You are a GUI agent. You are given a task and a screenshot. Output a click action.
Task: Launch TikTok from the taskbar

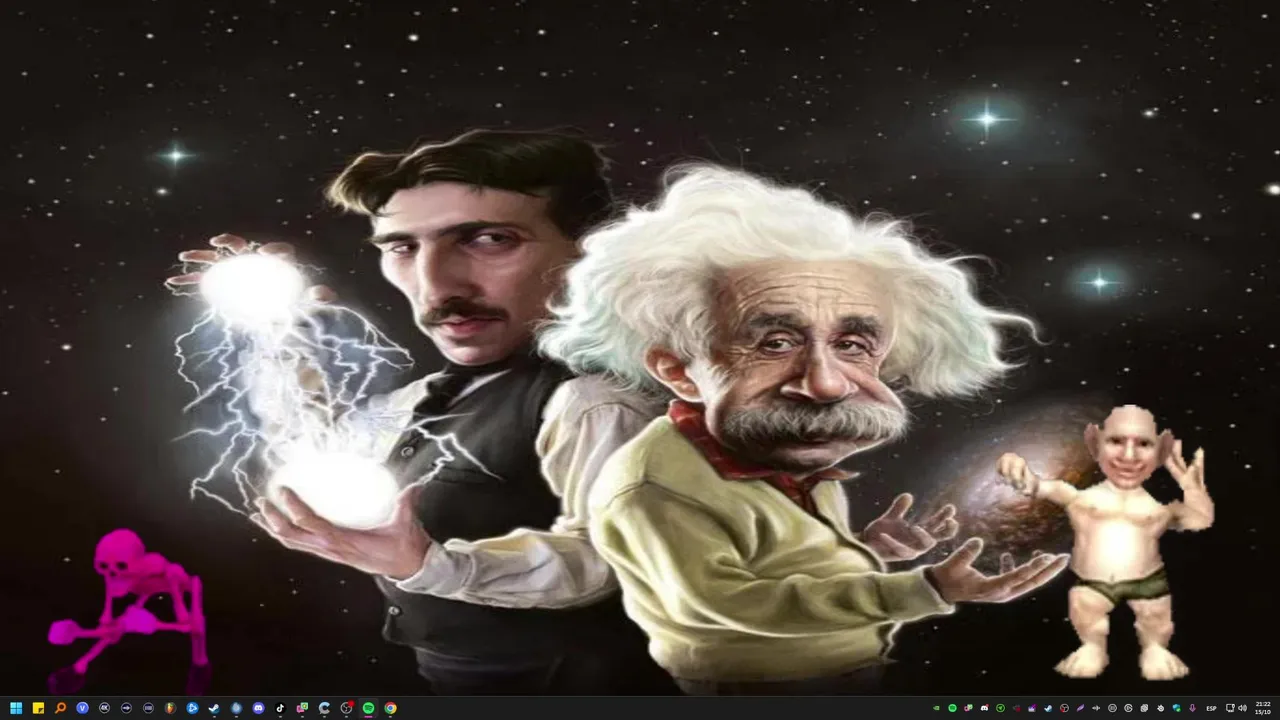pos(280,708)
